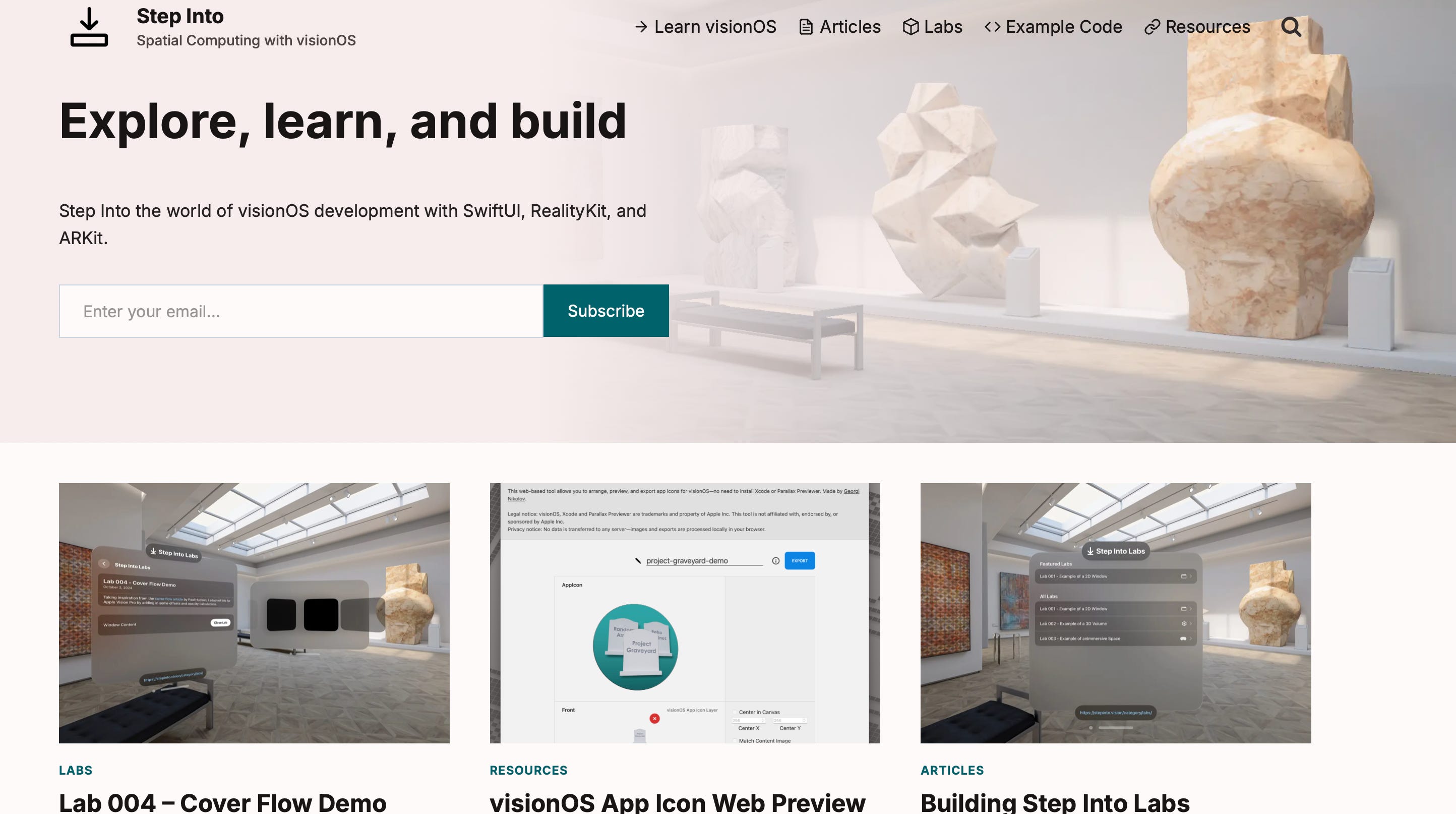Viewport: 1456px width, 814px height.
Task: Open the search magnifier icon
Action: (x=1291, y=27)
